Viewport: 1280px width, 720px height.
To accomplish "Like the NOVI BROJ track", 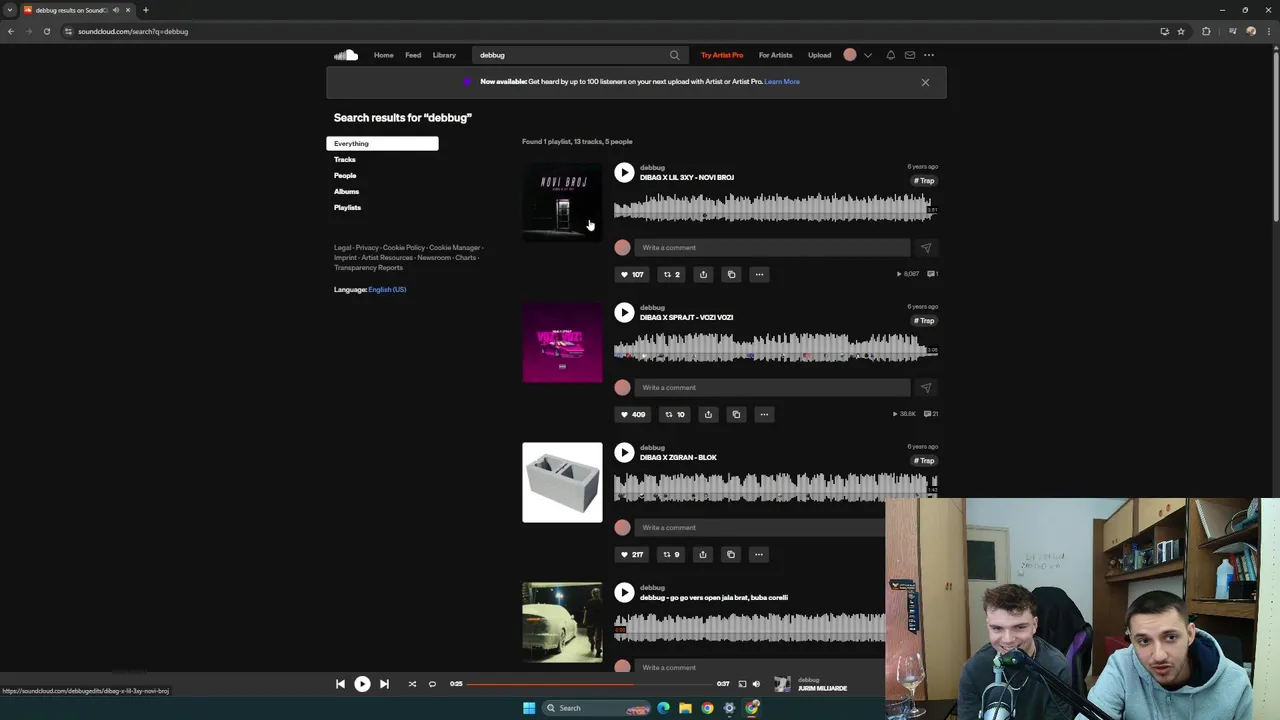I will [x=632, y=274].
